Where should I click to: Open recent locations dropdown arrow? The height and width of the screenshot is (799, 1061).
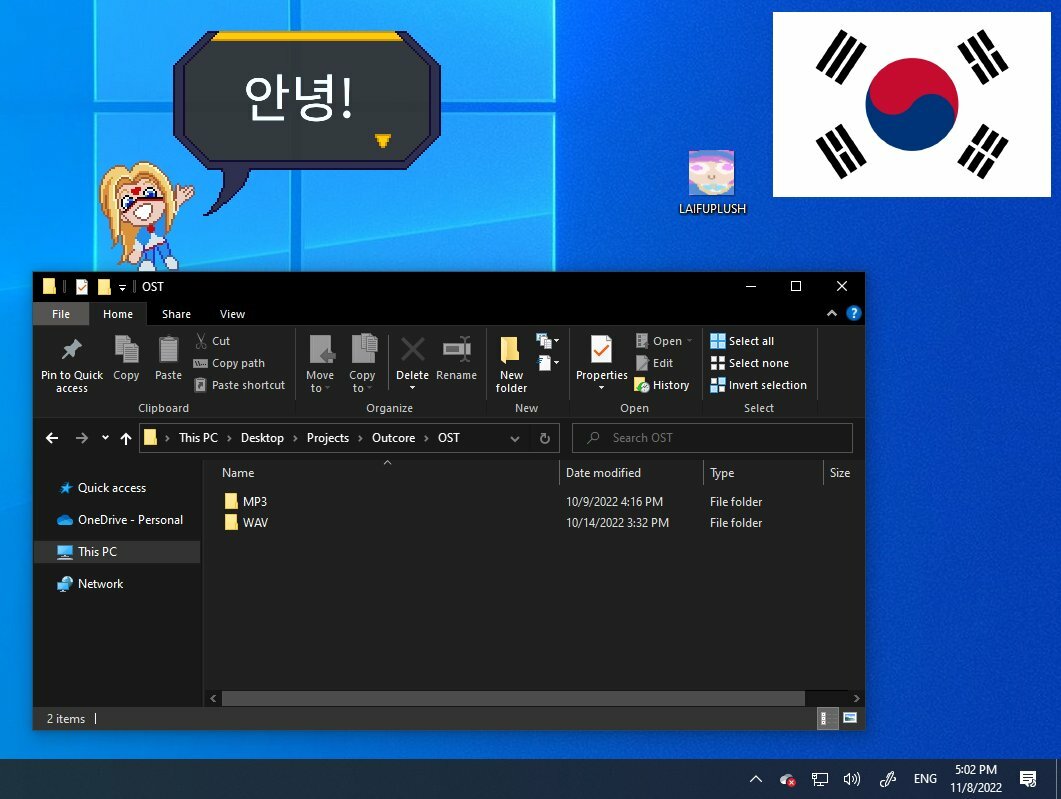[105, 438]
